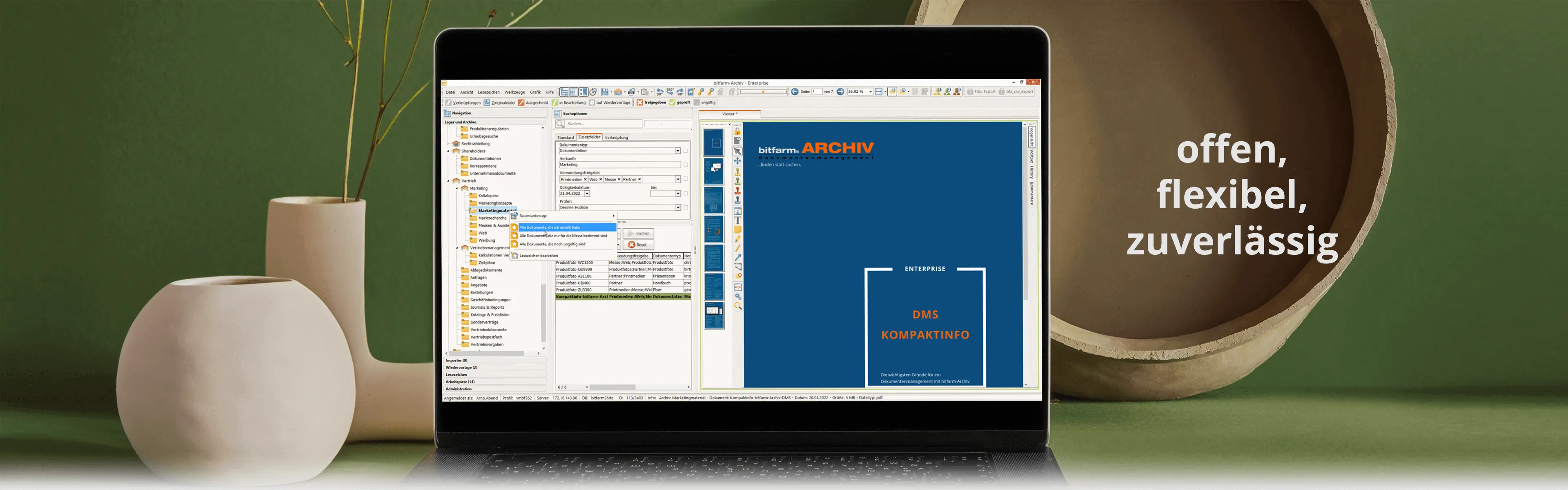1568x490 pixels.
Task: Tick checkbox beside Herkunft field
Action: pyautogui.click(x=686, y=165)
